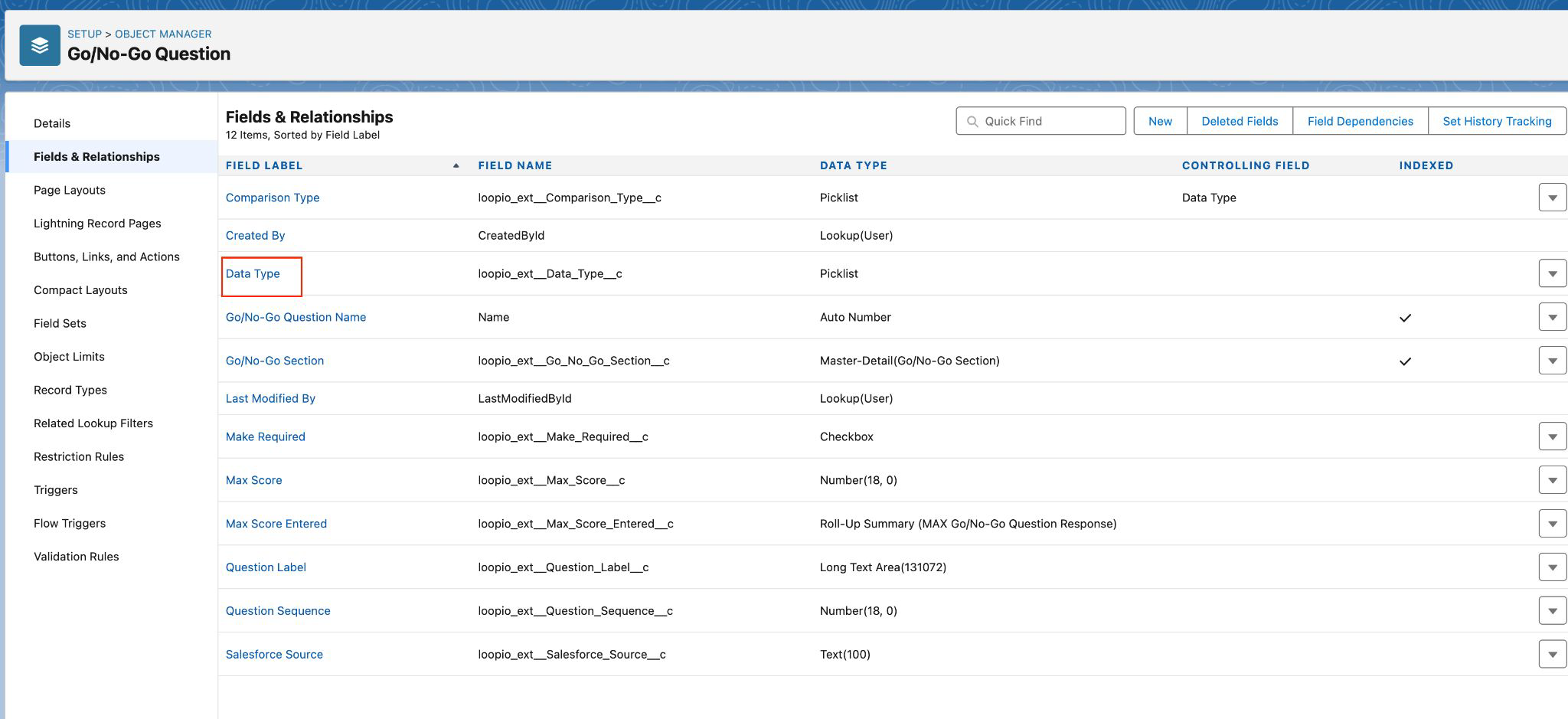This screenshot has width=1568, height=719.
Task: Sort by the DATA TYPE column header
Action: [x=854, y=165]
